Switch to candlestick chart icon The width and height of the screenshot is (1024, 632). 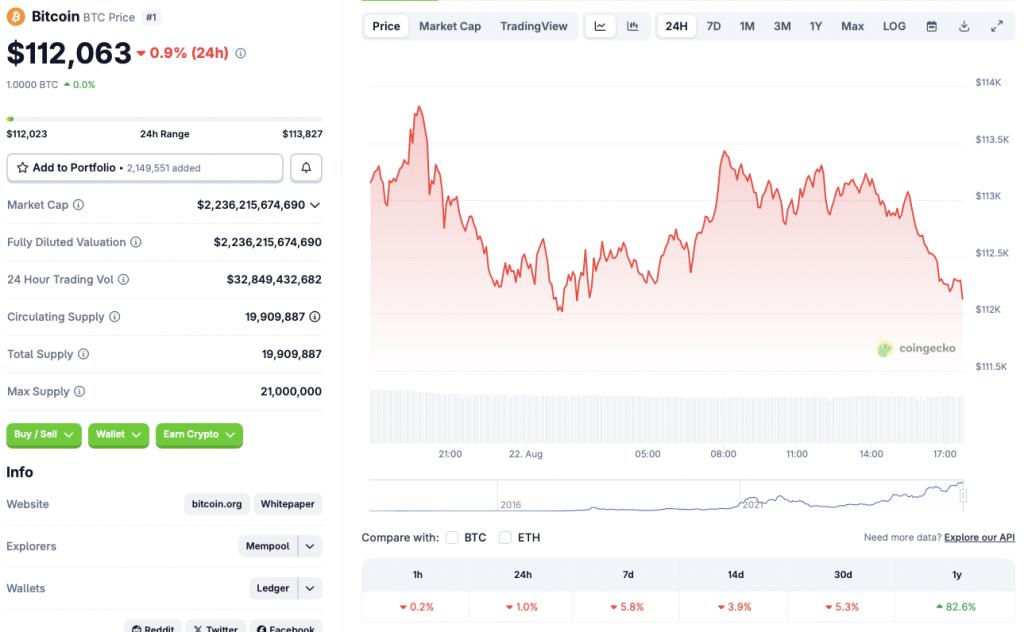click(633, 26)
